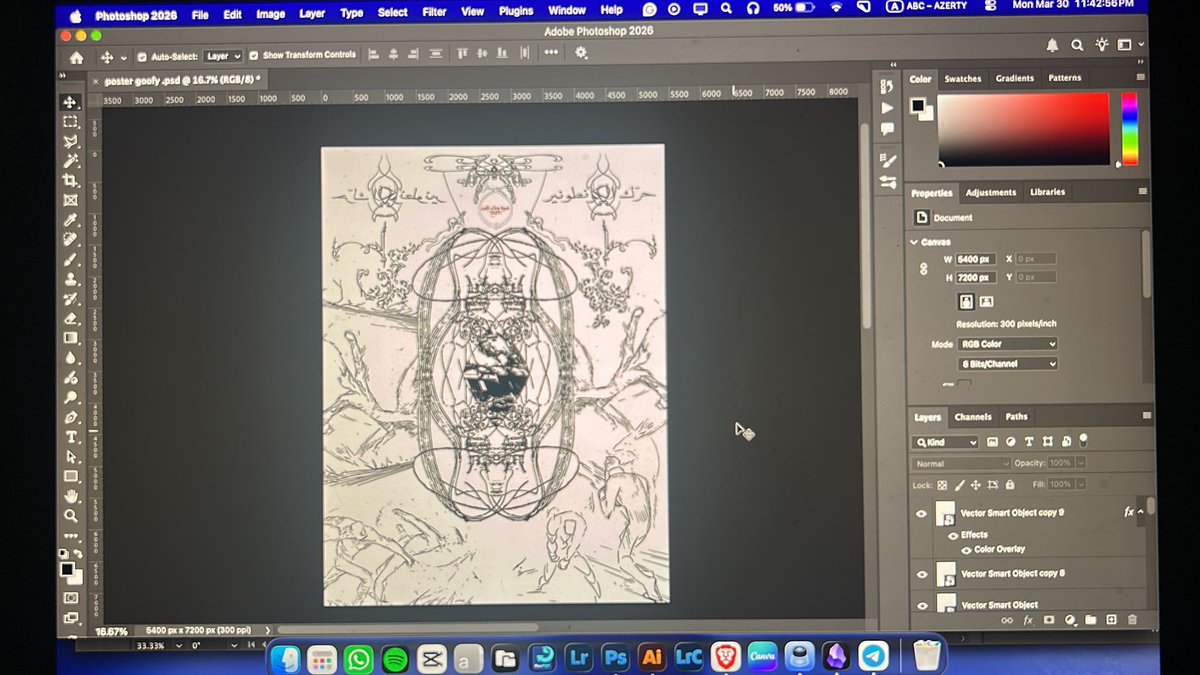Select the Lasso tool
1200x675 pixels.
(70, 142)
